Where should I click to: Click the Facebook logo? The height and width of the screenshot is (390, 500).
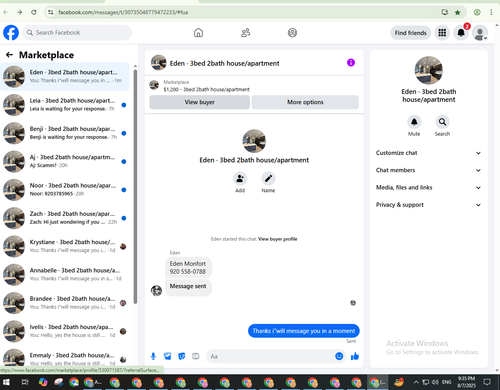coord(11,33)
